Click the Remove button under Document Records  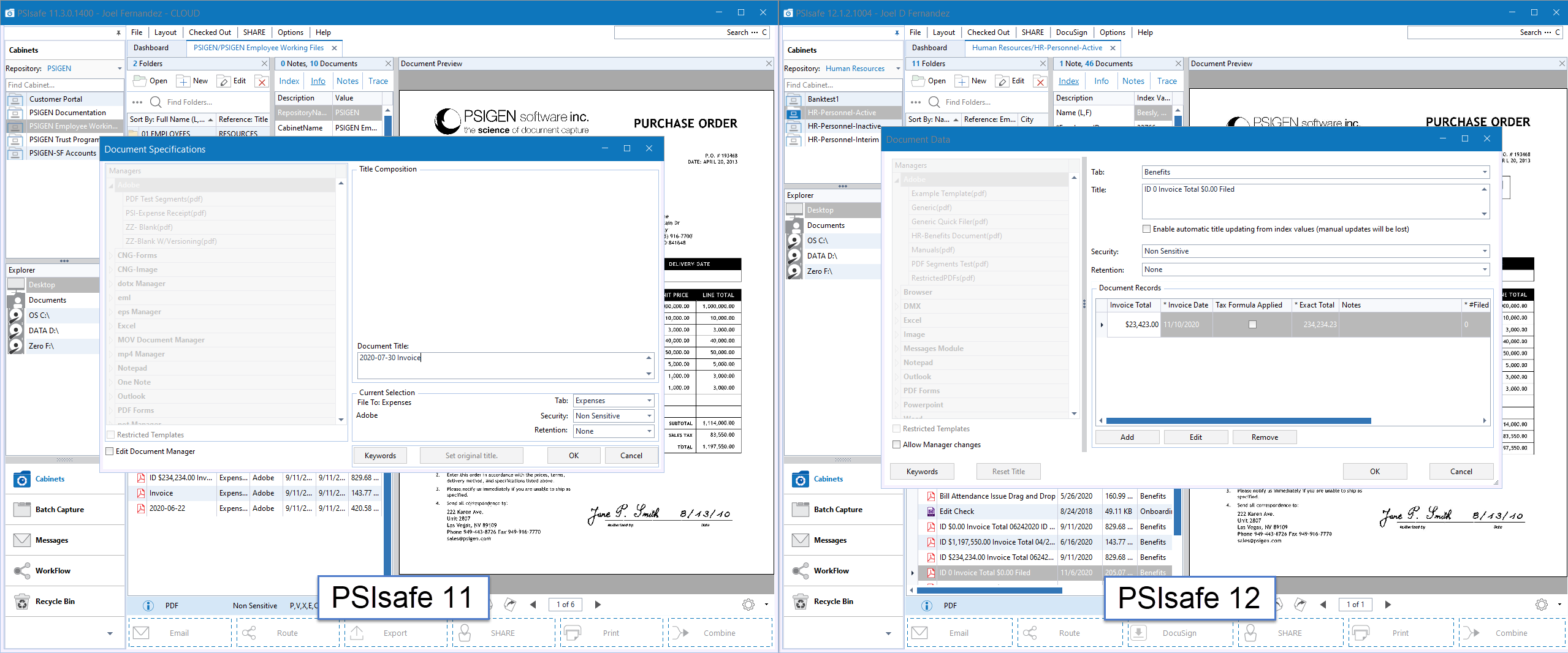1264,437
